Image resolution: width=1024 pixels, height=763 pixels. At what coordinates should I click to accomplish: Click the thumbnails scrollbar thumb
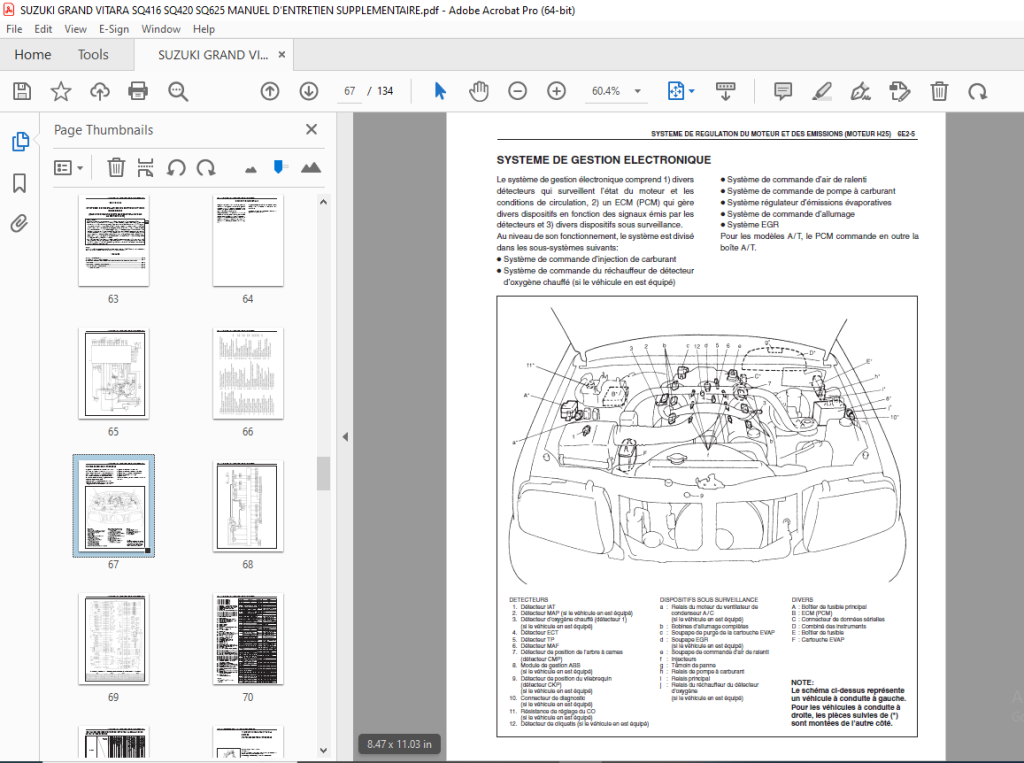coord(323,474)
